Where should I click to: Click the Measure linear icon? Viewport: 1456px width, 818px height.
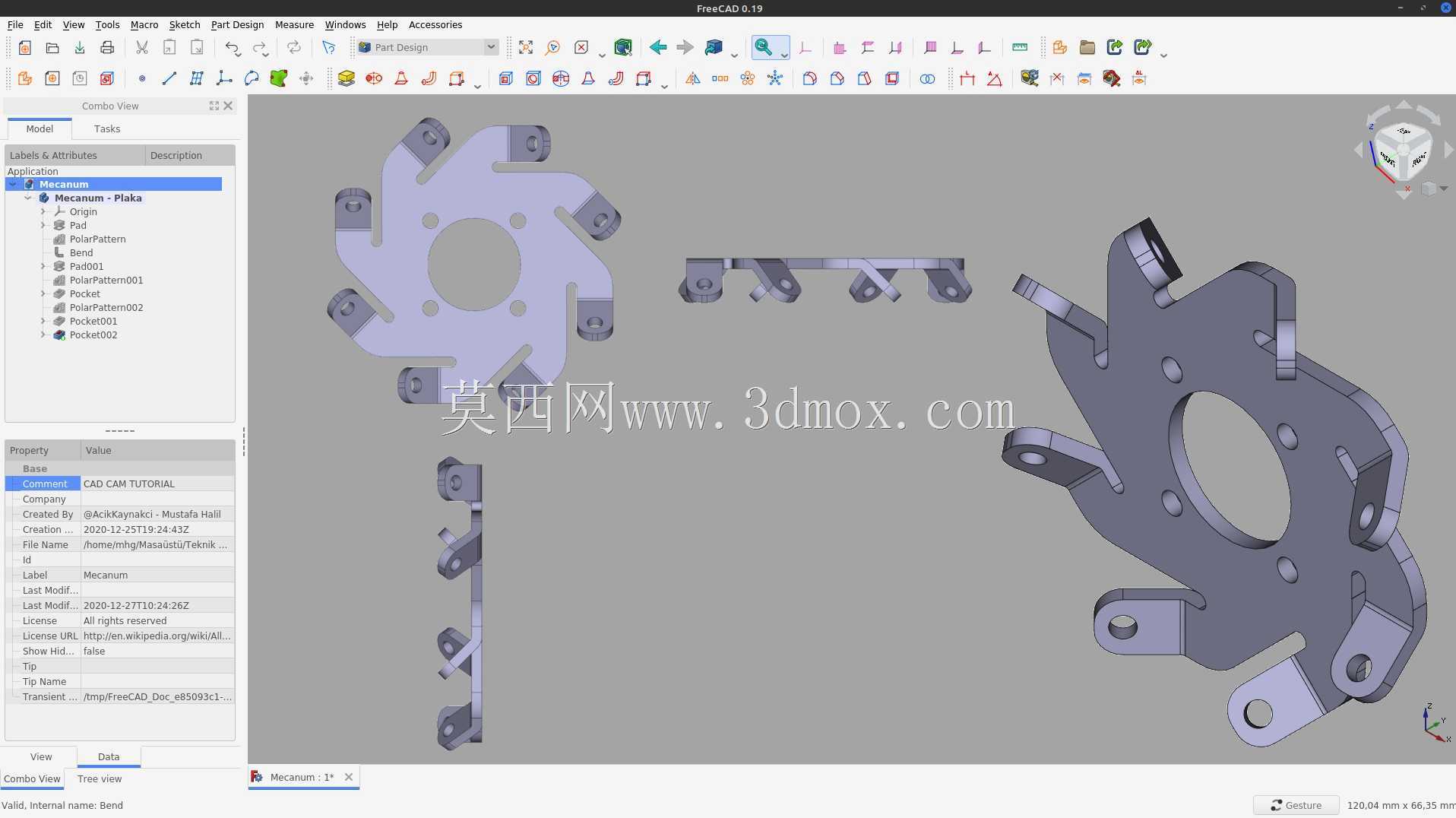pos(967,78)
